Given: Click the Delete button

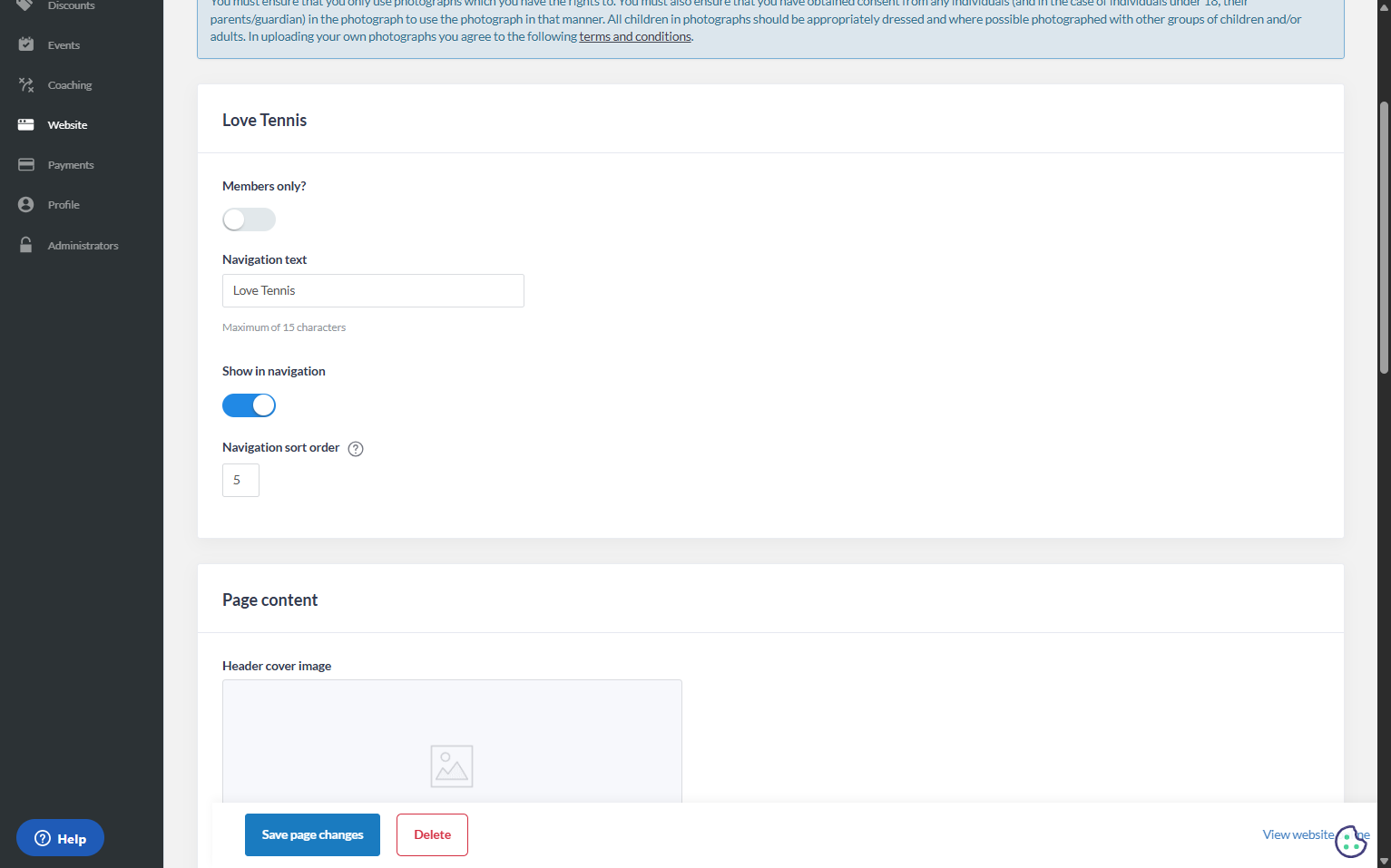Looking at the screenshot, I should pos(432,834).
